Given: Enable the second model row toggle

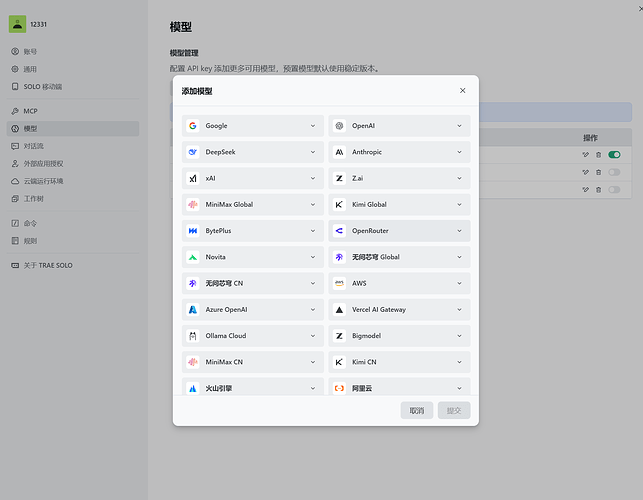Looking at the screenshot, I should [x=614, y=172].
